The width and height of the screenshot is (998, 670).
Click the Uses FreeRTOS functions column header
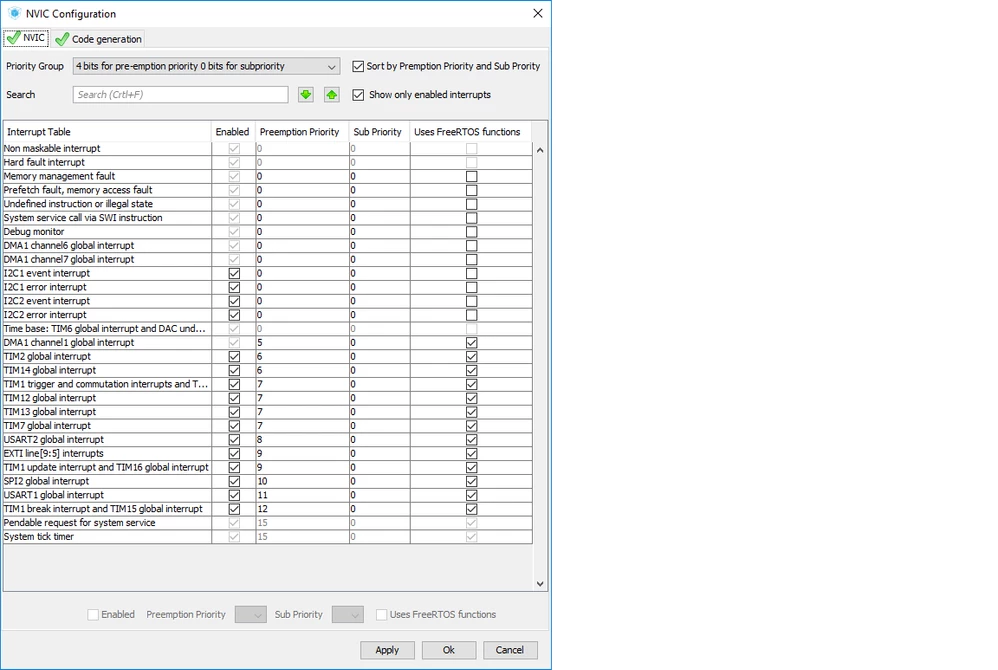coord(471,132)
